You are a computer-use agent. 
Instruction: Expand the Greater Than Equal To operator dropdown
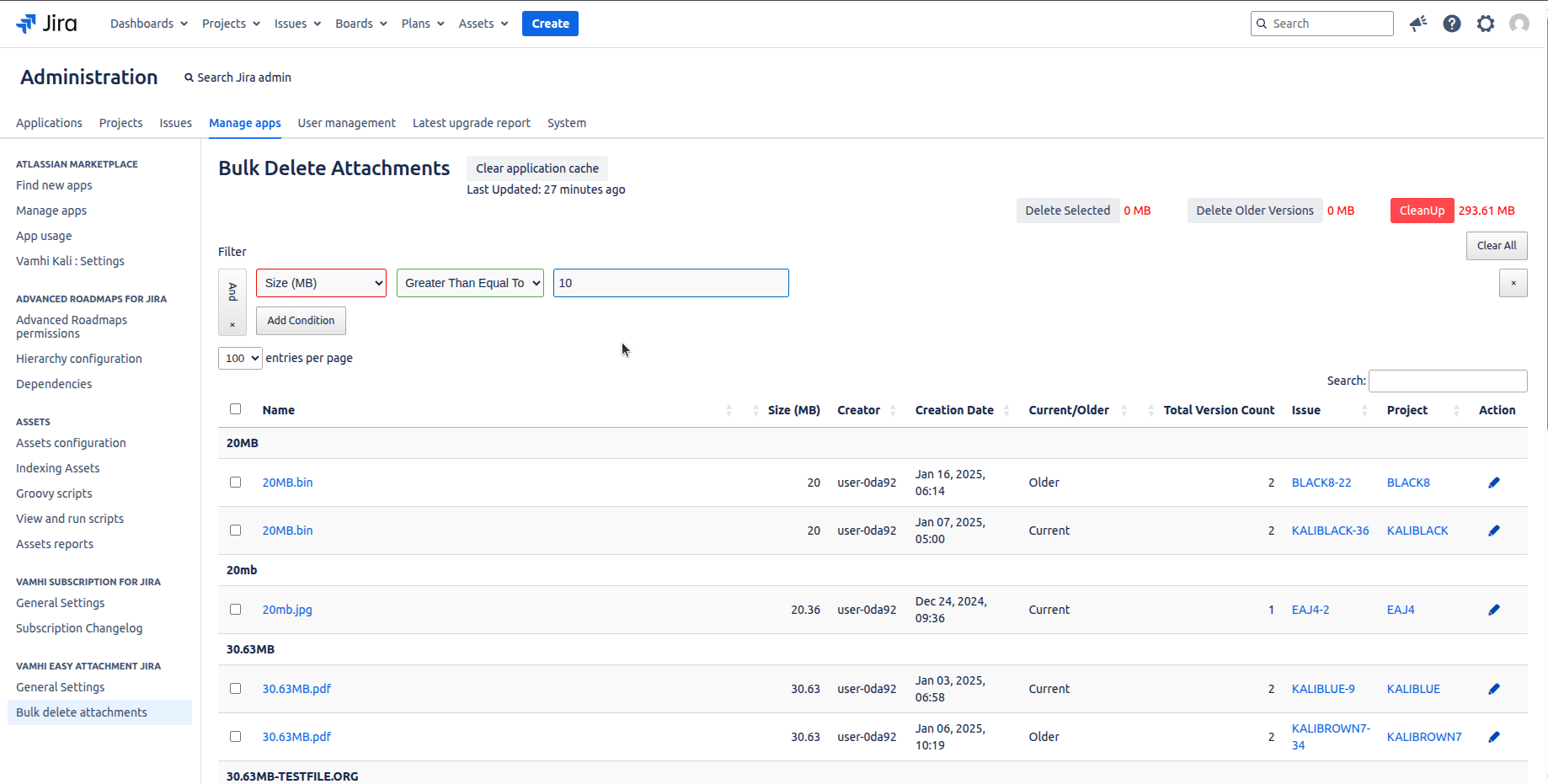470,283
